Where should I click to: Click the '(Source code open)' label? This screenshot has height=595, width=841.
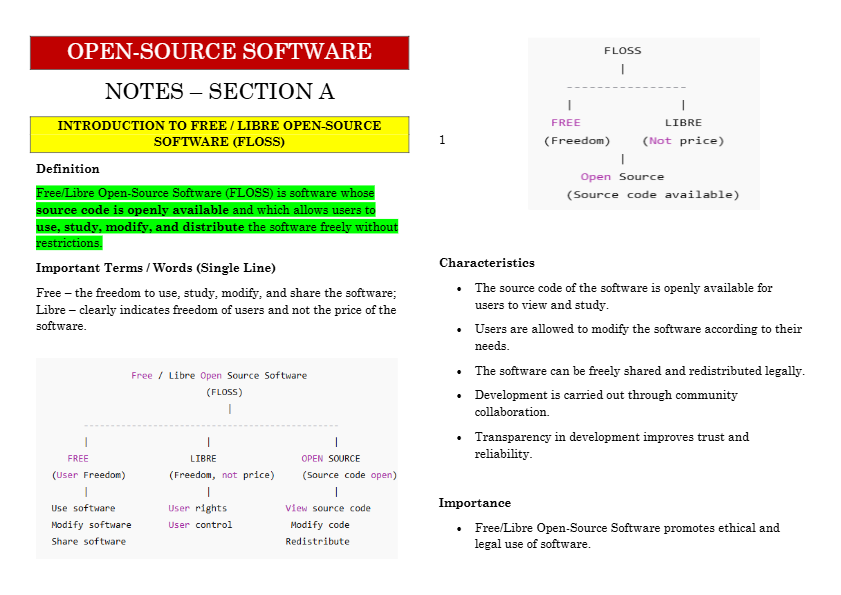[x=349, y=475]
